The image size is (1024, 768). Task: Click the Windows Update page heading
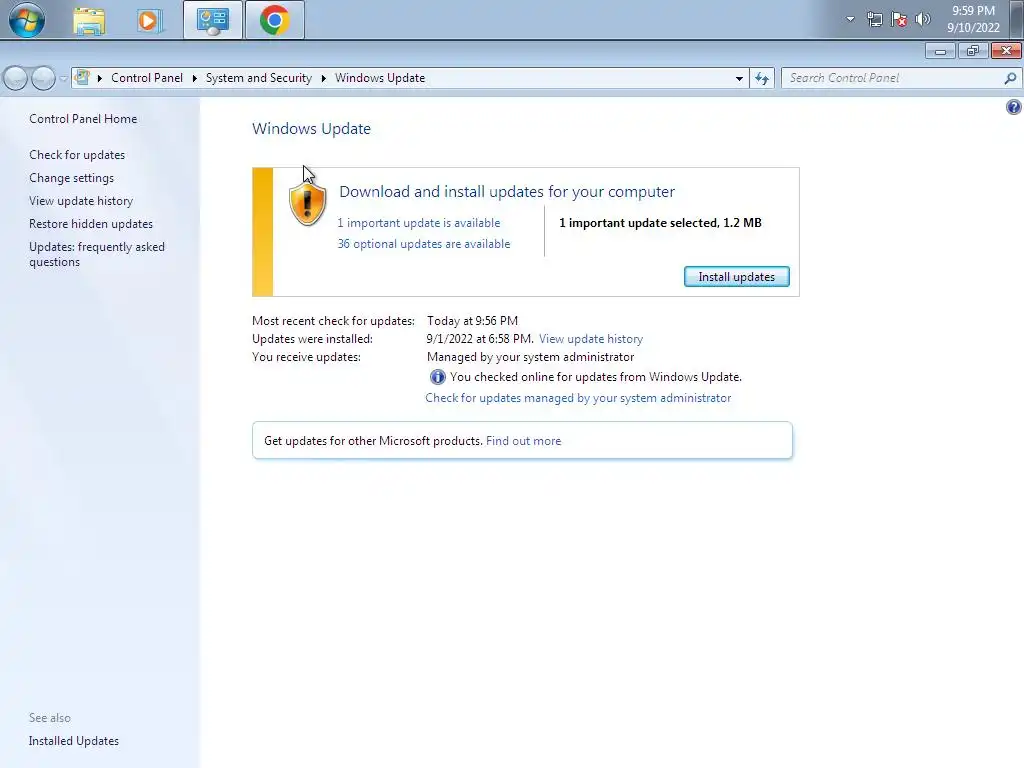click(312, 129)
